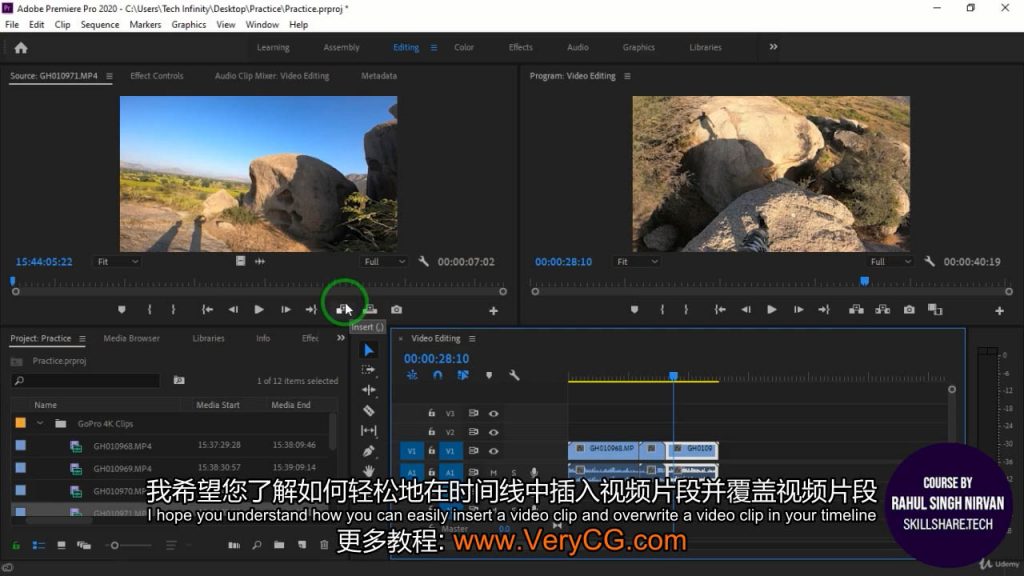The height and width of the screenshot is (576, 1024).
Task: Play the clip in the Source monitor
Action: [259, 310]
